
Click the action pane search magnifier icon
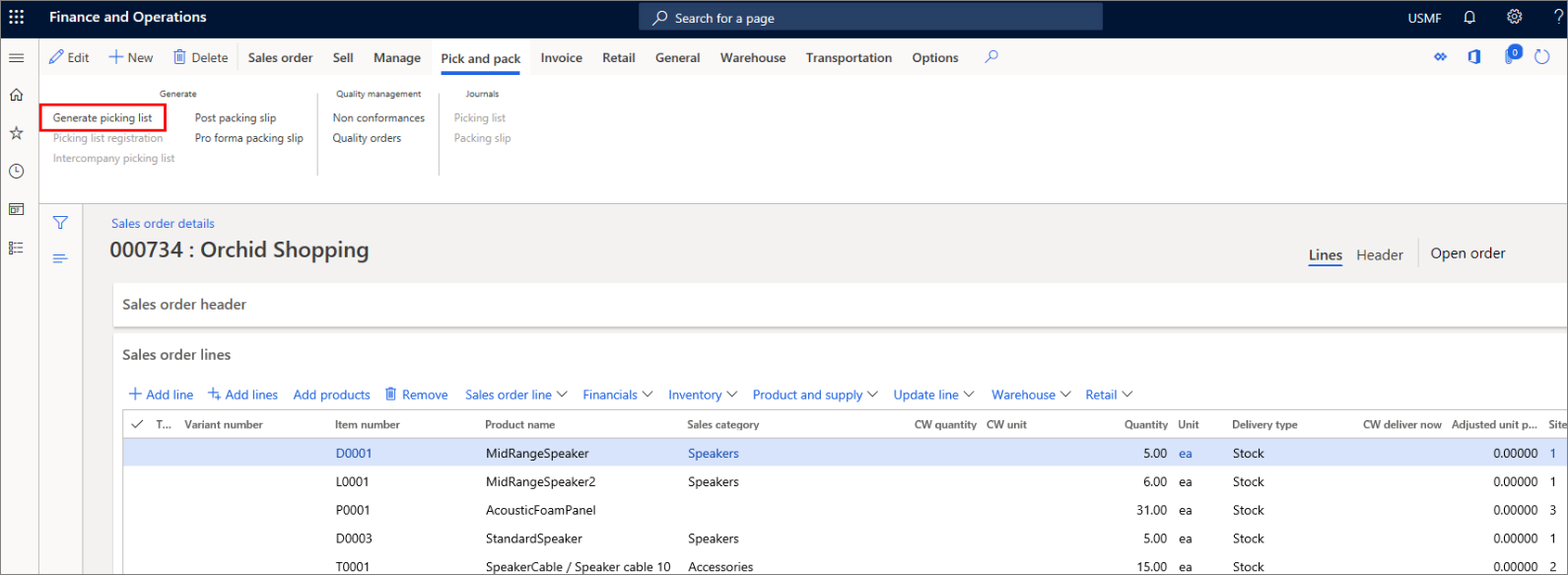tap(991, 57)
